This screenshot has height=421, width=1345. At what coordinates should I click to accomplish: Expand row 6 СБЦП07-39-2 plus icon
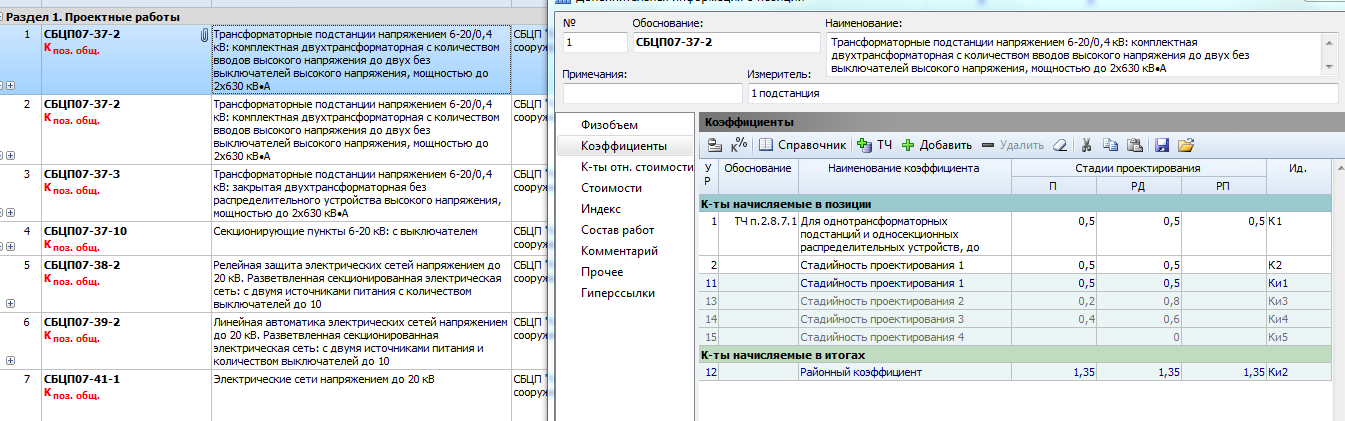(x=10, y=361)
